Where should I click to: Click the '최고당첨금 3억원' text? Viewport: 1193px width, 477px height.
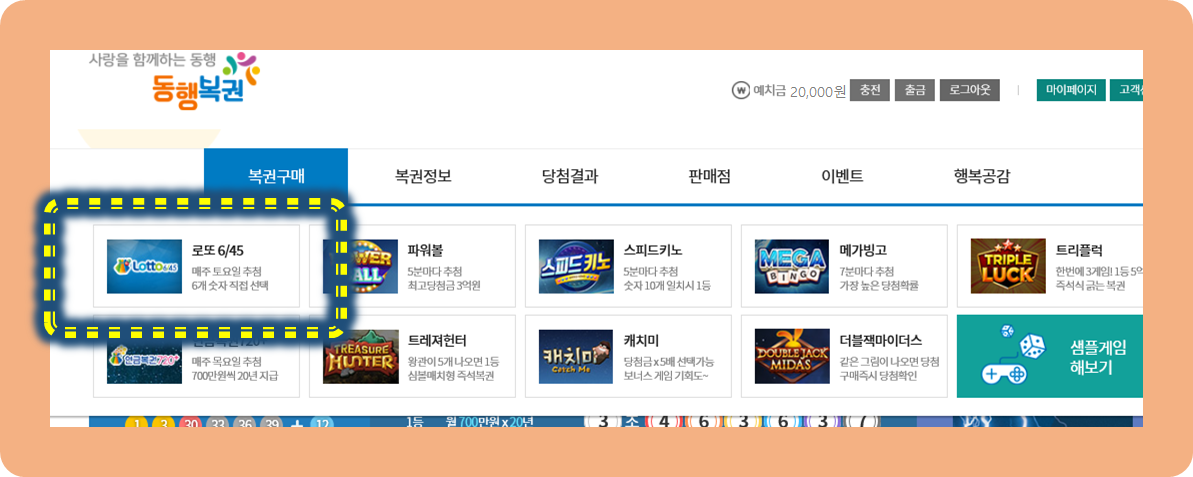point(444,286)
